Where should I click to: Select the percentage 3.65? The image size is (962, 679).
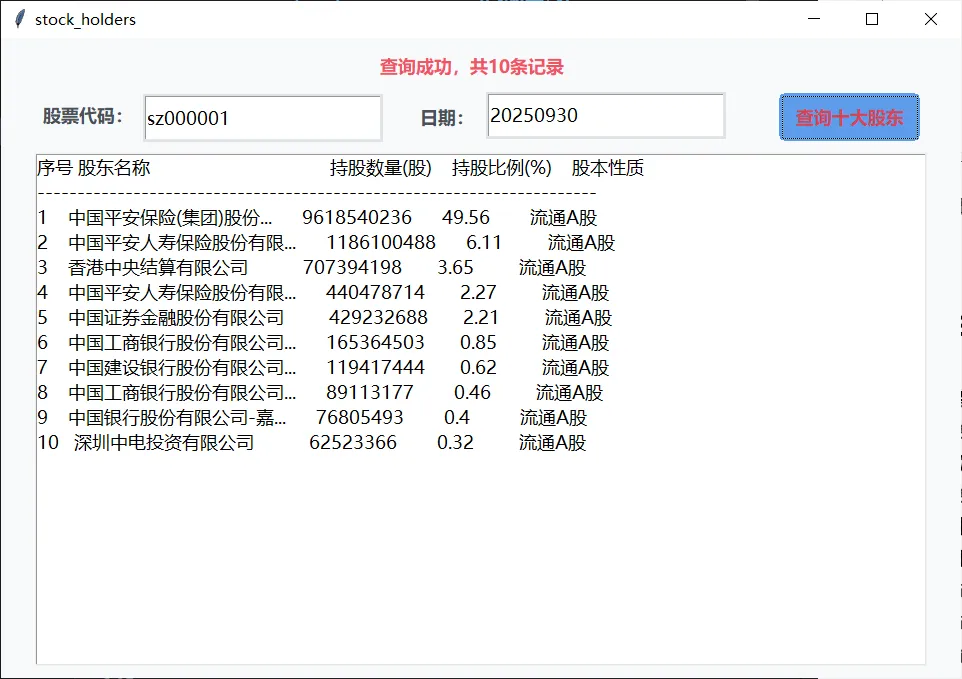point(455,267)
